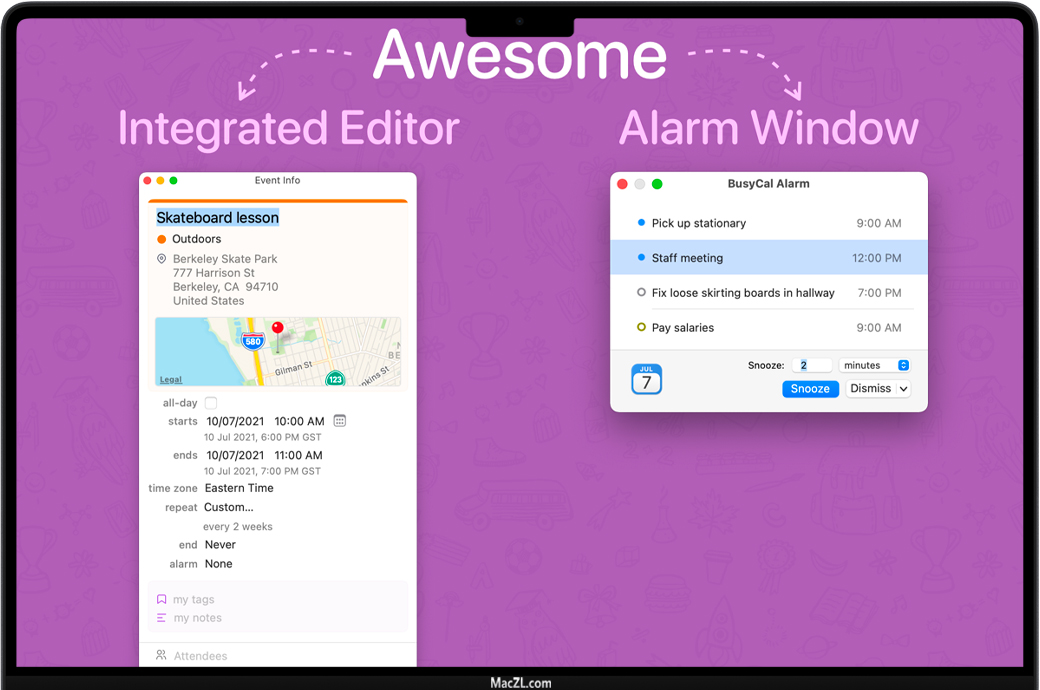This screenshot has width=1040, height=690.
Task: Click the my tags bookmark icon
Action: pyautogui.click(x=161, y=600)
